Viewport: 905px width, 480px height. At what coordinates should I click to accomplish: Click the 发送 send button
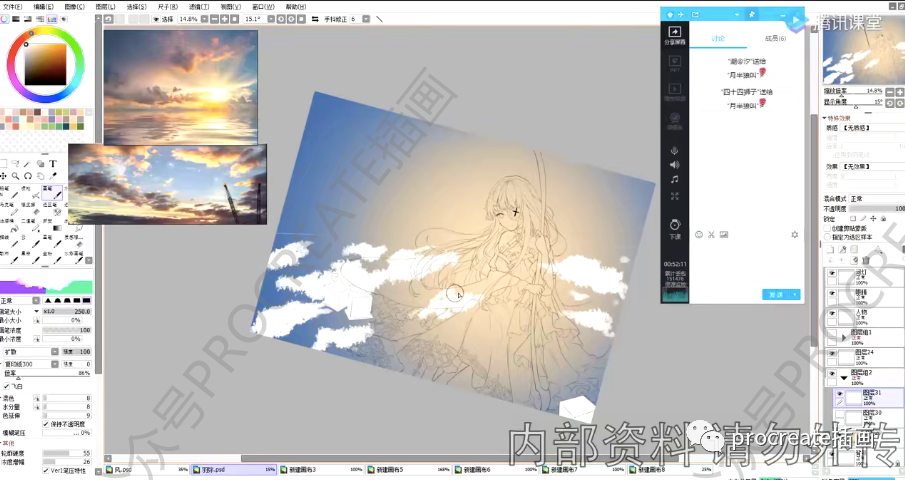click(776, 294)
